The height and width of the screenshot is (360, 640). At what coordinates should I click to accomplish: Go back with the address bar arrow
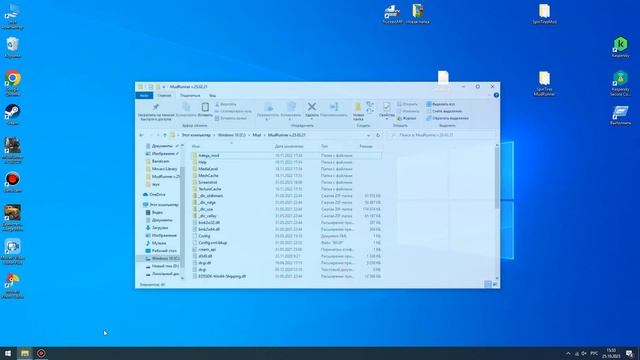pyautogui.click(x=142, y=135)
